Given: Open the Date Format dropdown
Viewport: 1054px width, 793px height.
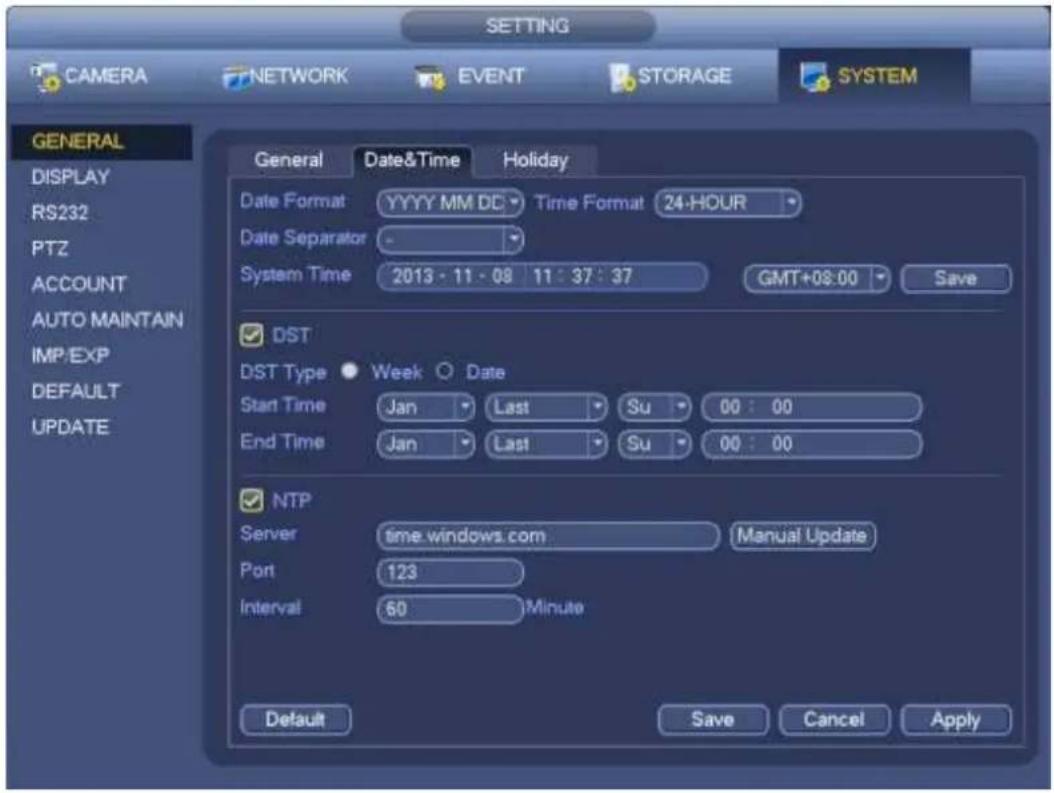Looking at the screenshot, I should point(450,202).
